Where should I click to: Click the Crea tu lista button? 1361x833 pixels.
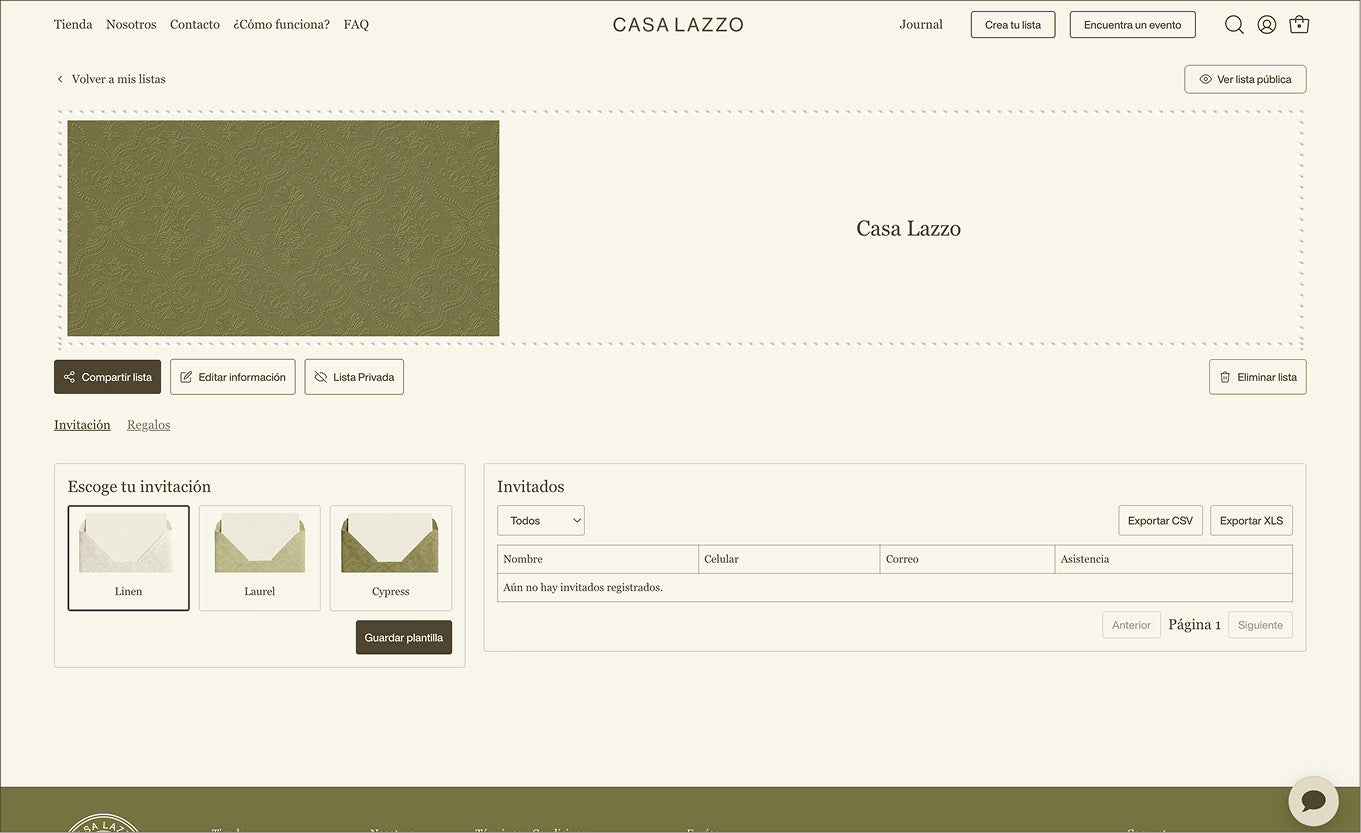(x=1013, y=25)
